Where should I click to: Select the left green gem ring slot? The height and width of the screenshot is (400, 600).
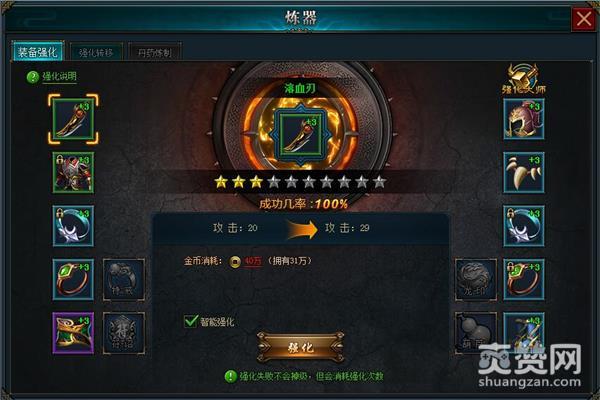pos(73,280)
